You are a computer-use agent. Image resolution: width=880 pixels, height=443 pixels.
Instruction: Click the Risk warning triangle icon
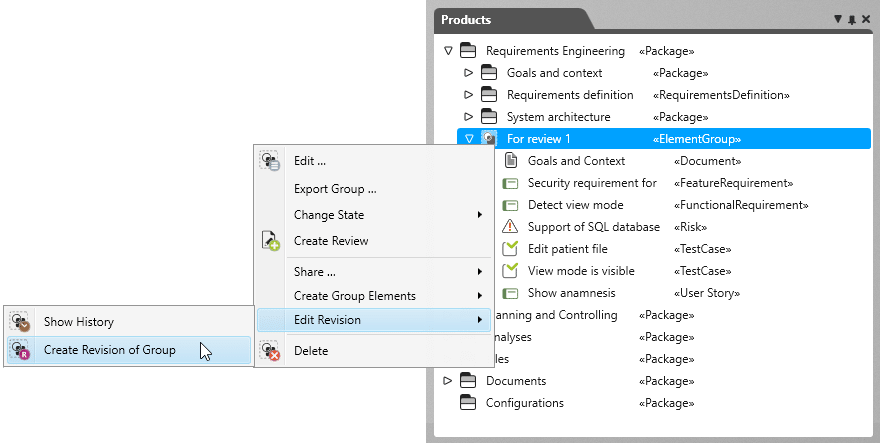click(510, 227)
